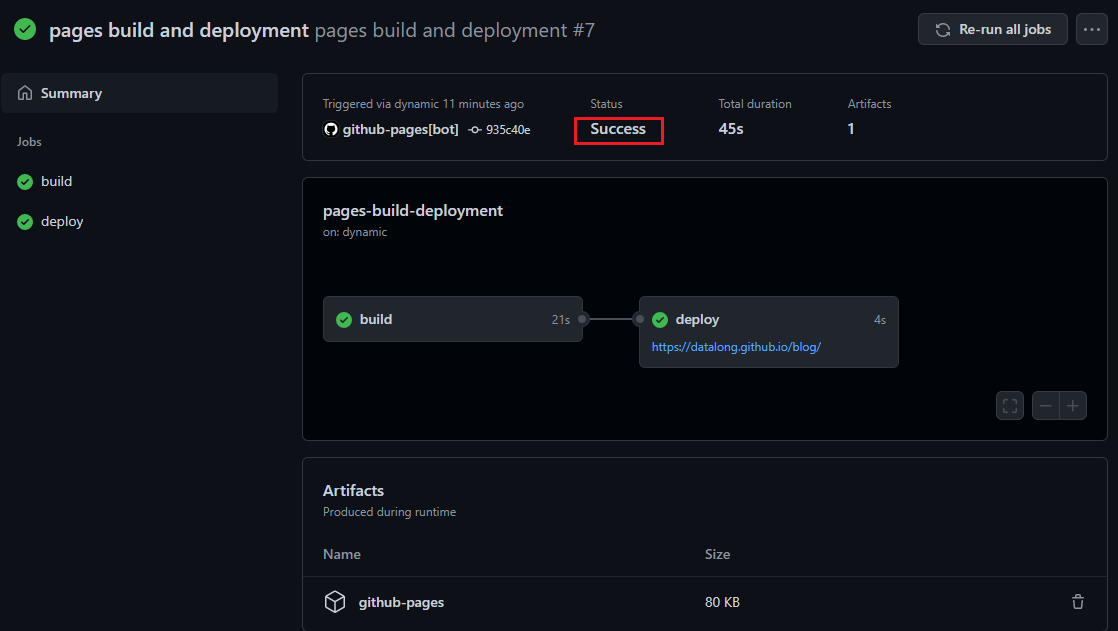The height and width of the screenshot is (631, 1118).
Task: Click the green success check beside the page title
Action: point(25,29)
